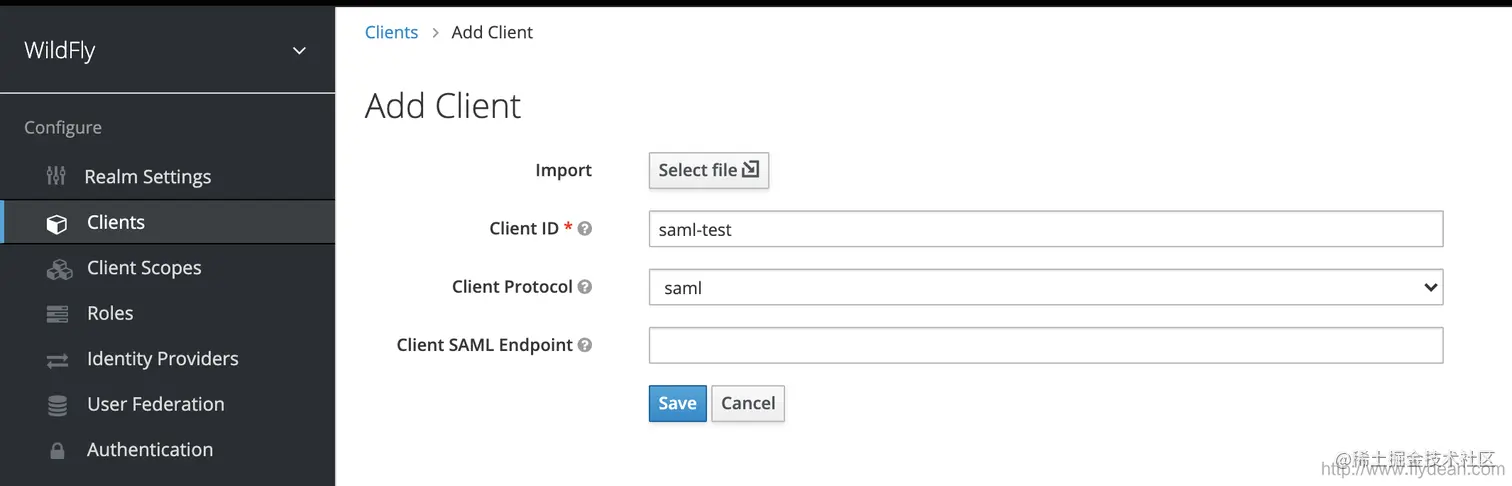Viewport: 1512px width, 486px height.
Task: Open the Realm Settings menu item
Action: tap(147, 177)
